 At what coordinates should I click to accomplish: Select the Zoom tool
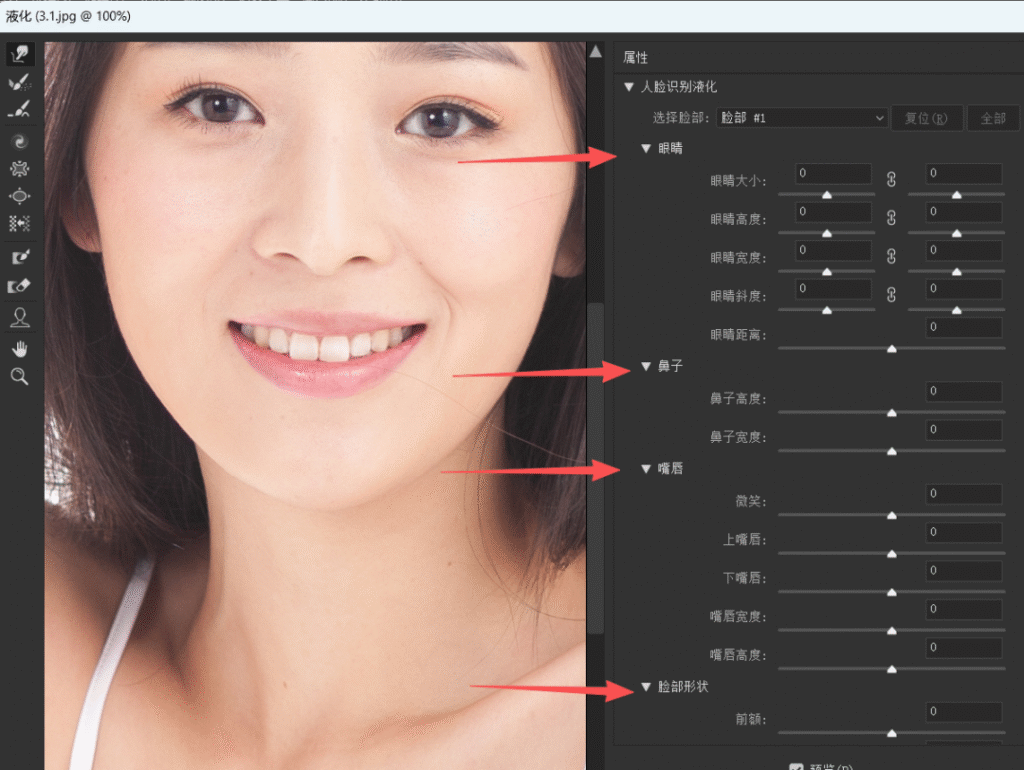[20, 377]
